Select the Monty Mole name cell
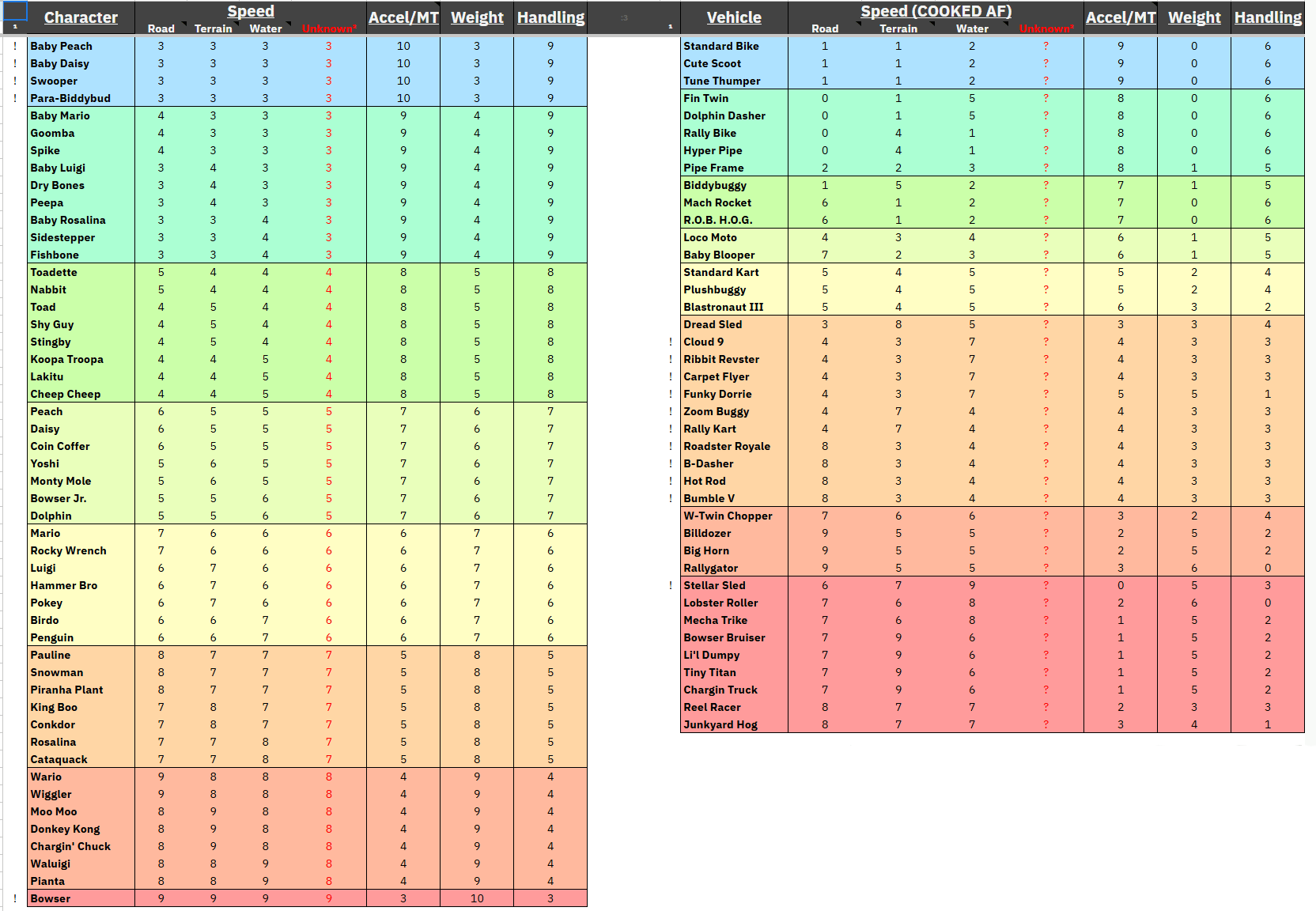 (x=81, y=481)
